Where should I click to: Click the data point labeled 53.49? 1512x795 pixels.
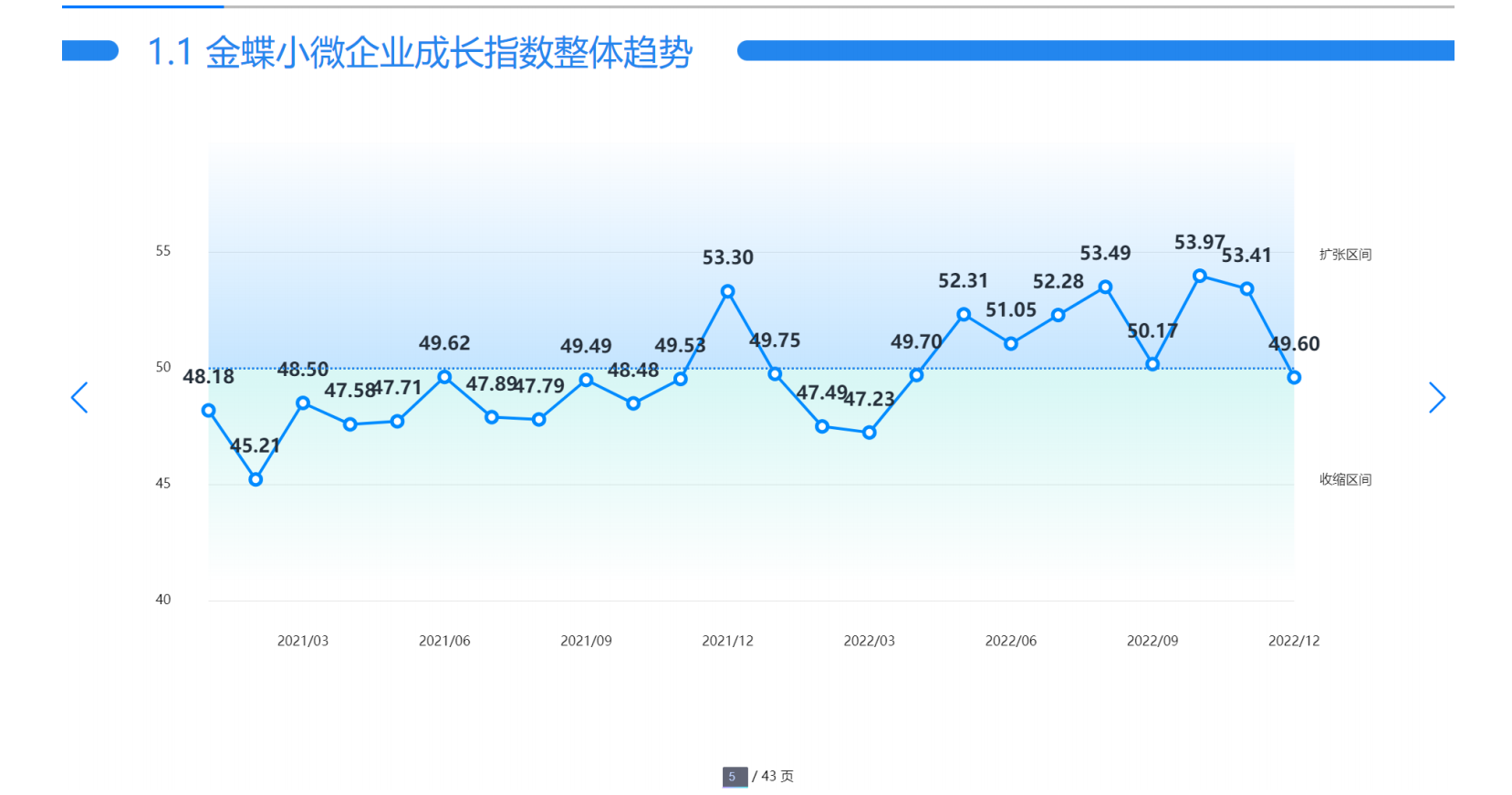pyautogui.click(x=1105, y=287)
